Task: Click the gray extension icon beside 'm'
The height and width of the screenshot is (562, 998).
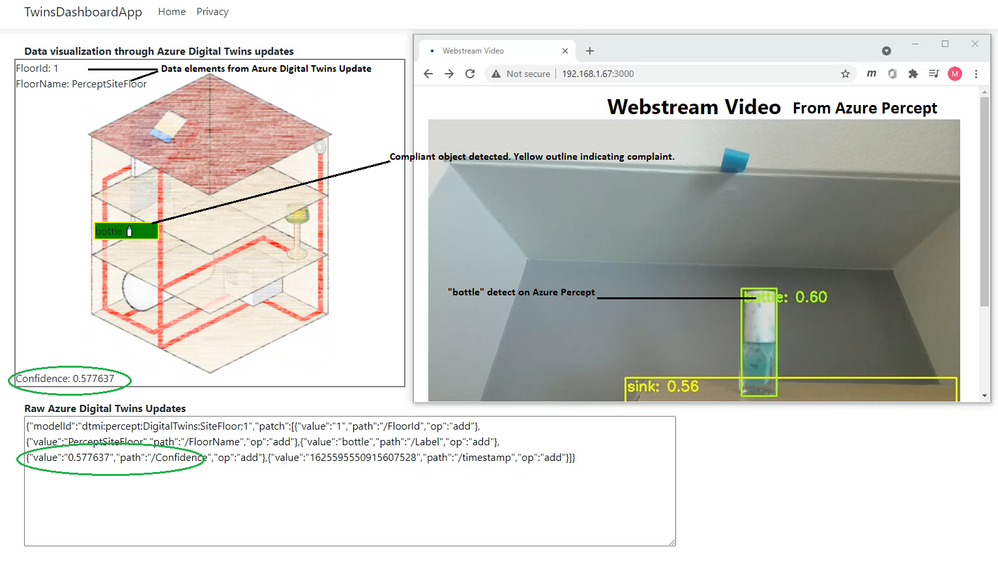Action: [892, 74]
